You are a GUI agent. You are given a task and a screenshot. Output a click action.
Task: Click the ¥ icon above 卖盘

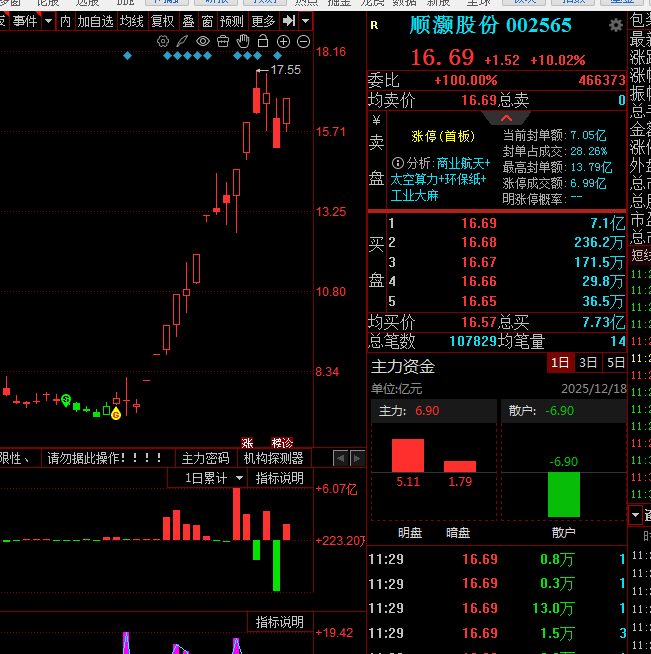(376, 121)
